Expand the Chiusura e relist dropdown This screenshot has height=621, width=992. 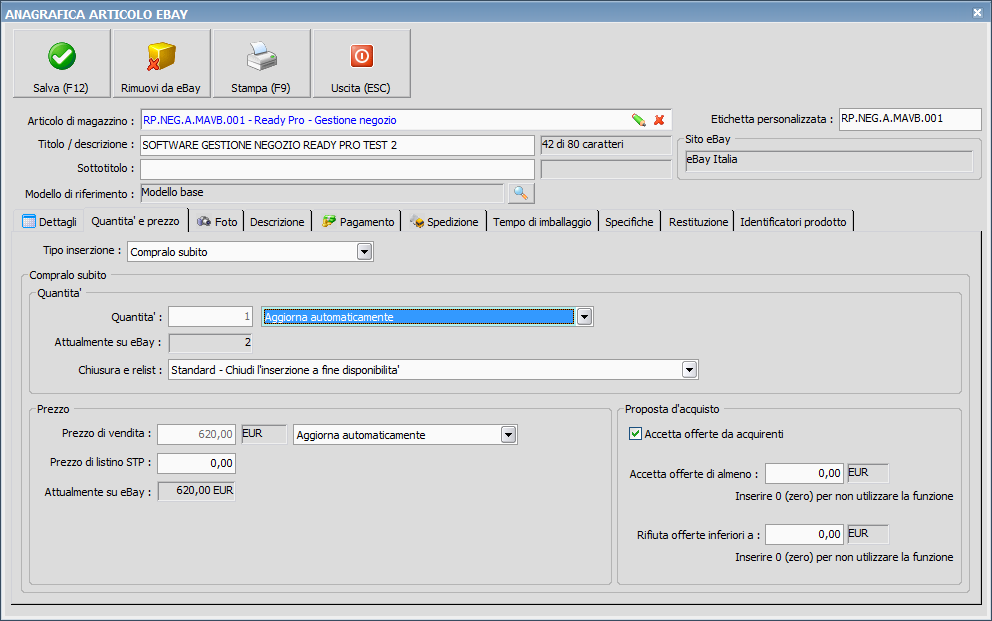point(690,369)
